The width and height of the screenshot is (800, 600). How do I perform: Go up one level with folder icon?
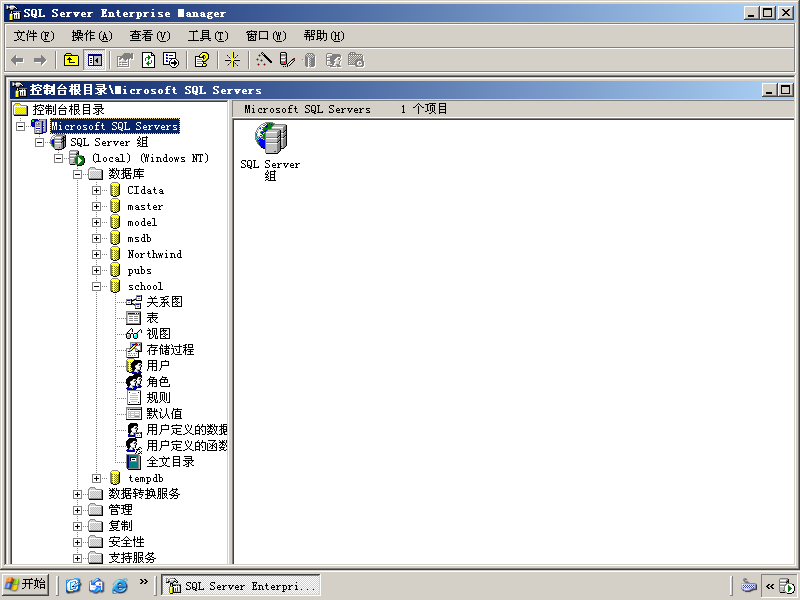pyautogui.click(x=71, y=60)
